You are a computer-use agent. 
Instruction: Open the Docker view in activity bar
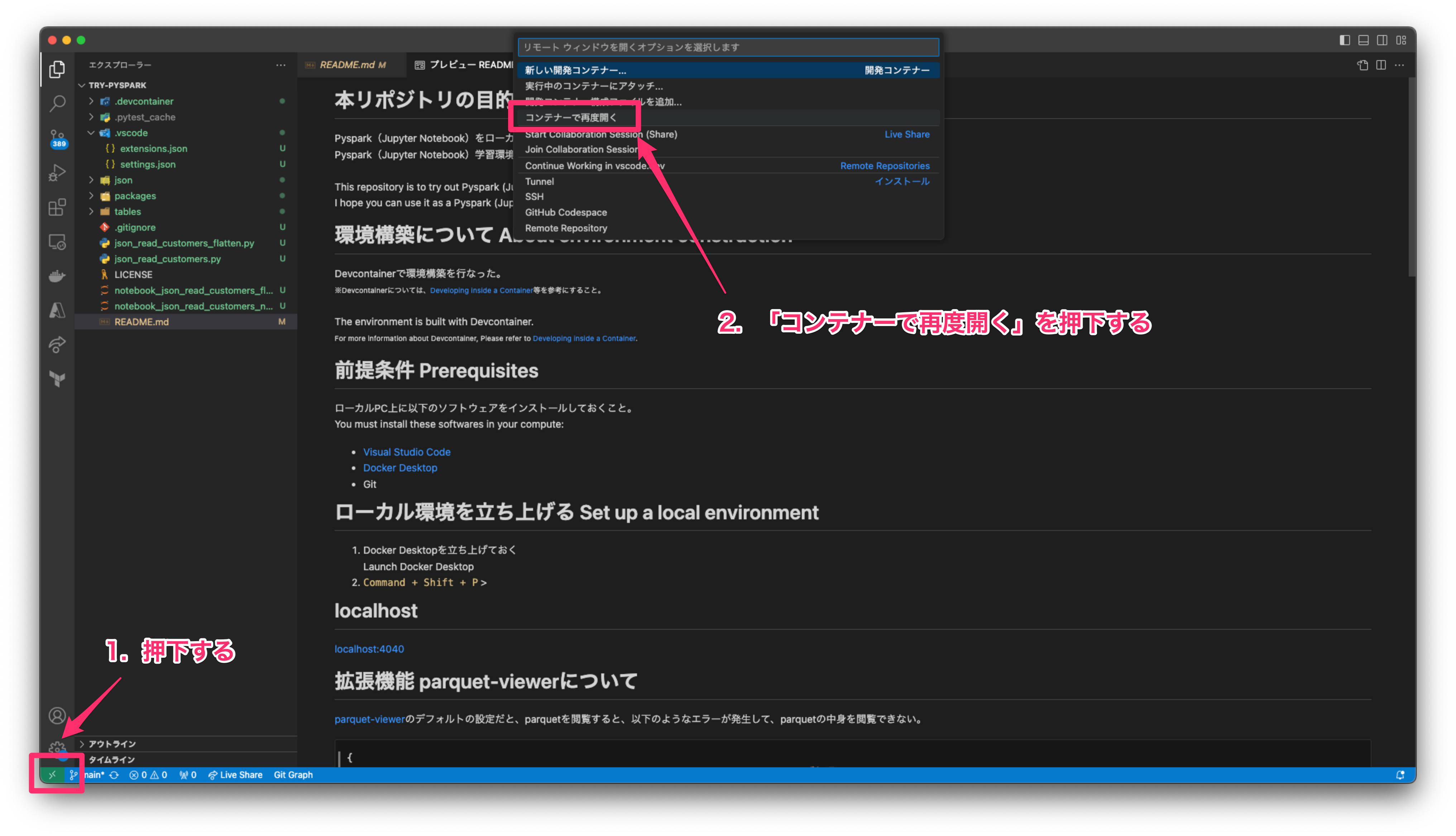tap(57, 276)
